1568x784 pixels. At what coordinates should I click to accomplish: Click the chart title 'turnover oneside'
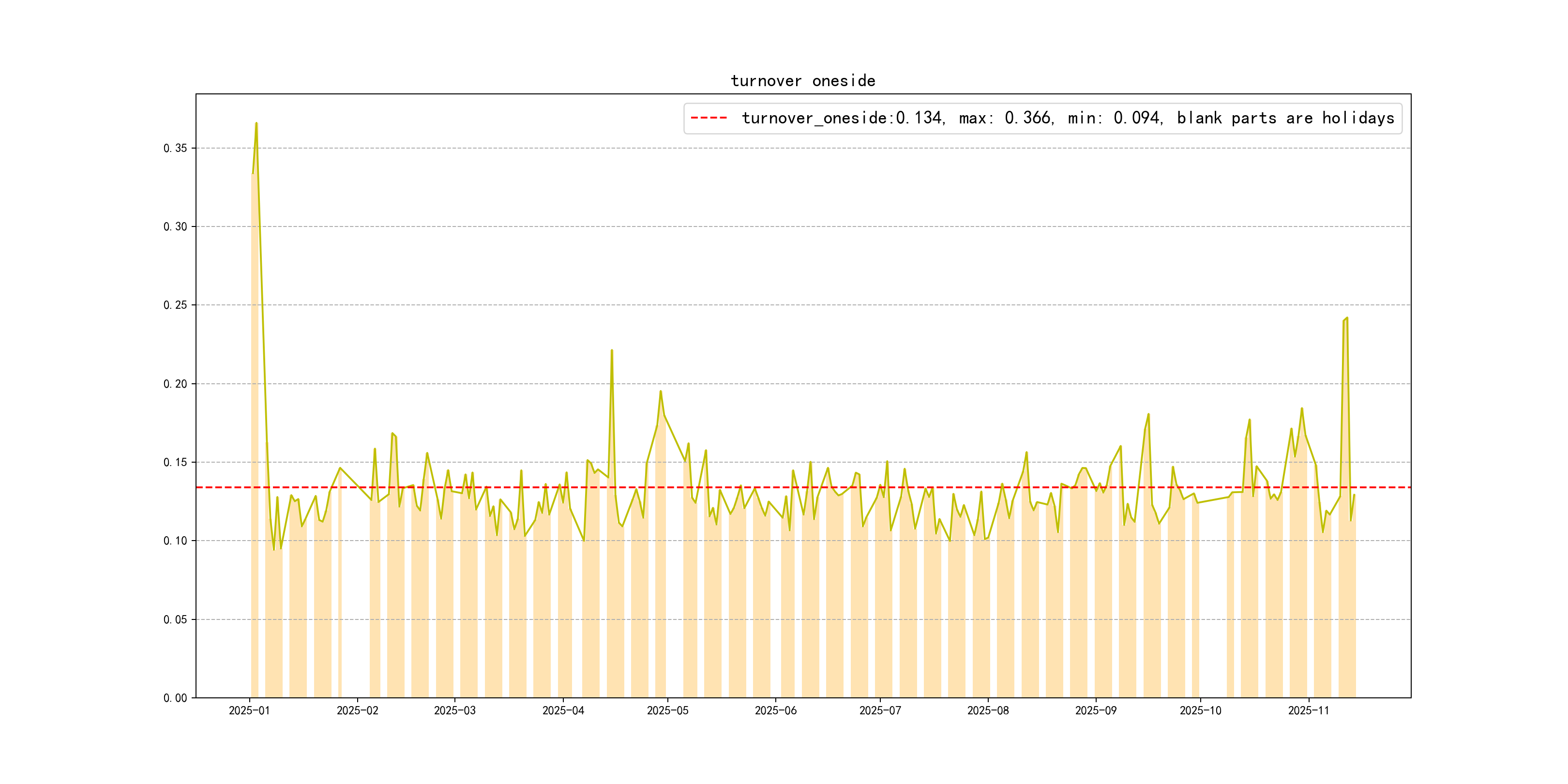[x=802, y=81]
